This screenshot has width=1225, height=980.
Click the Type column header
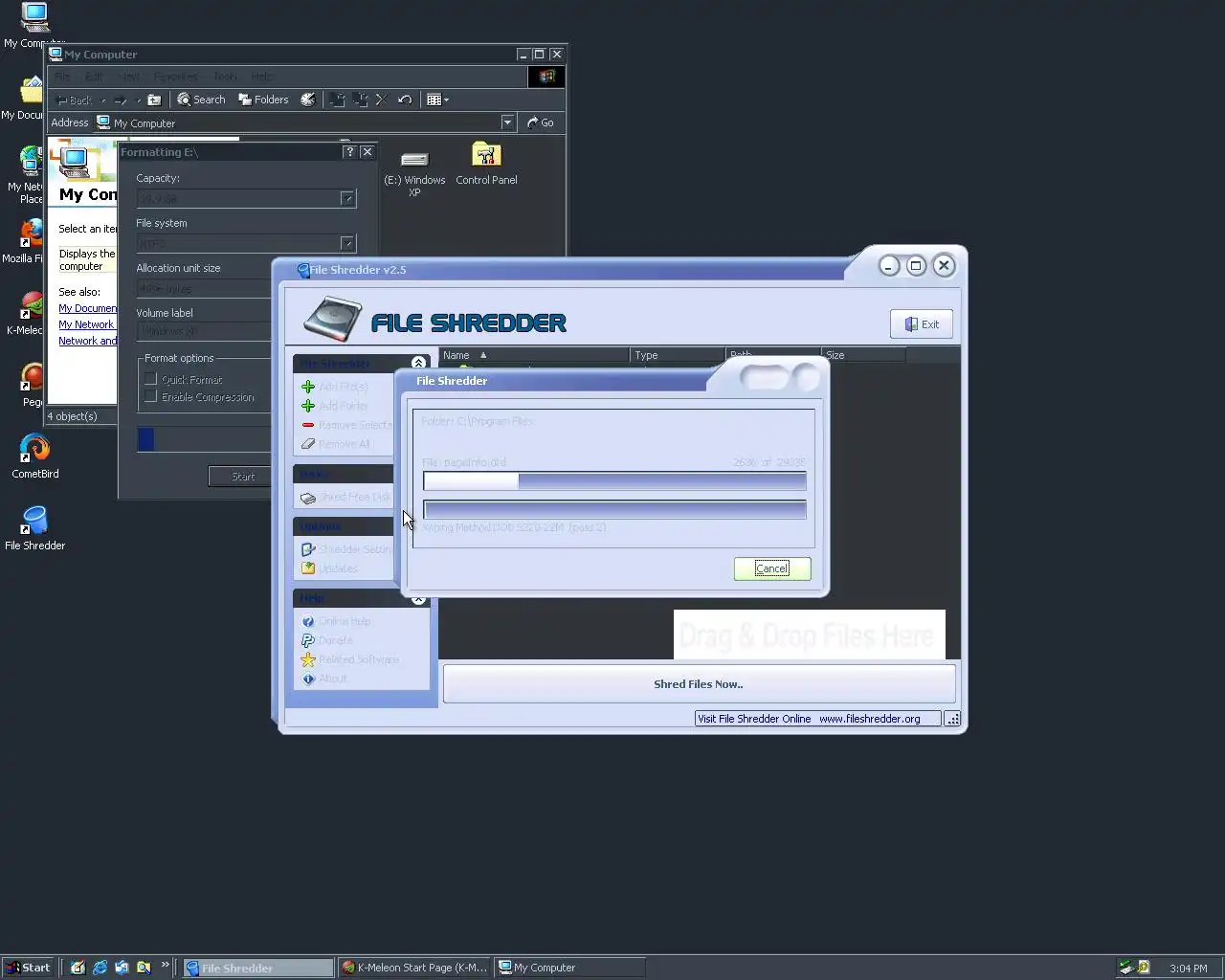point(678,355)
